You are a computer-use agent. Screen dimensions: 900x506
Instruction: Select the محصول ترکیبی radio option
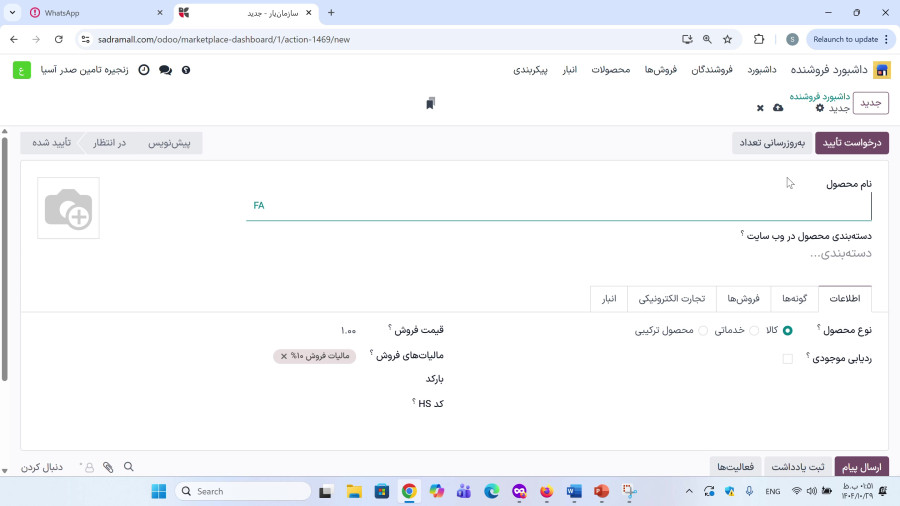pyautogui.click(x=703, y=330)
